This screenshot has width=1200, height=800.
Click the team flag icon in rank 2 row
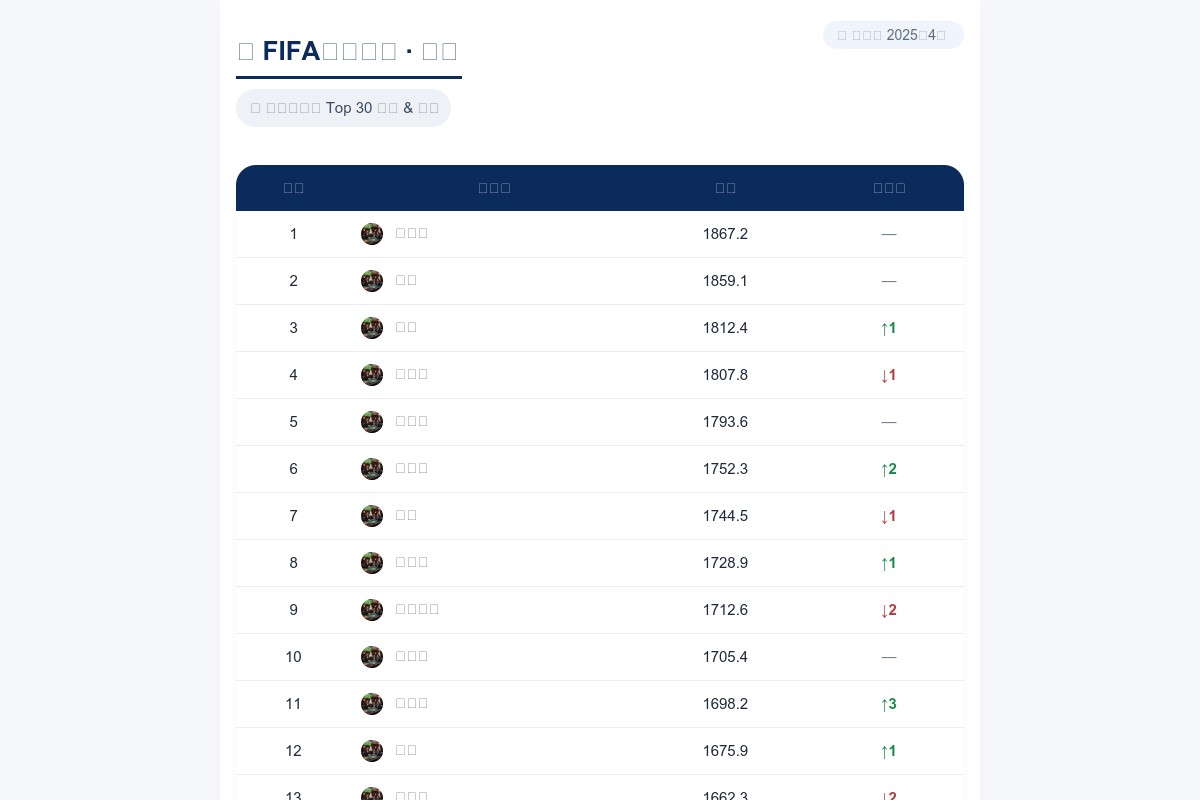(x=372, y=281)
